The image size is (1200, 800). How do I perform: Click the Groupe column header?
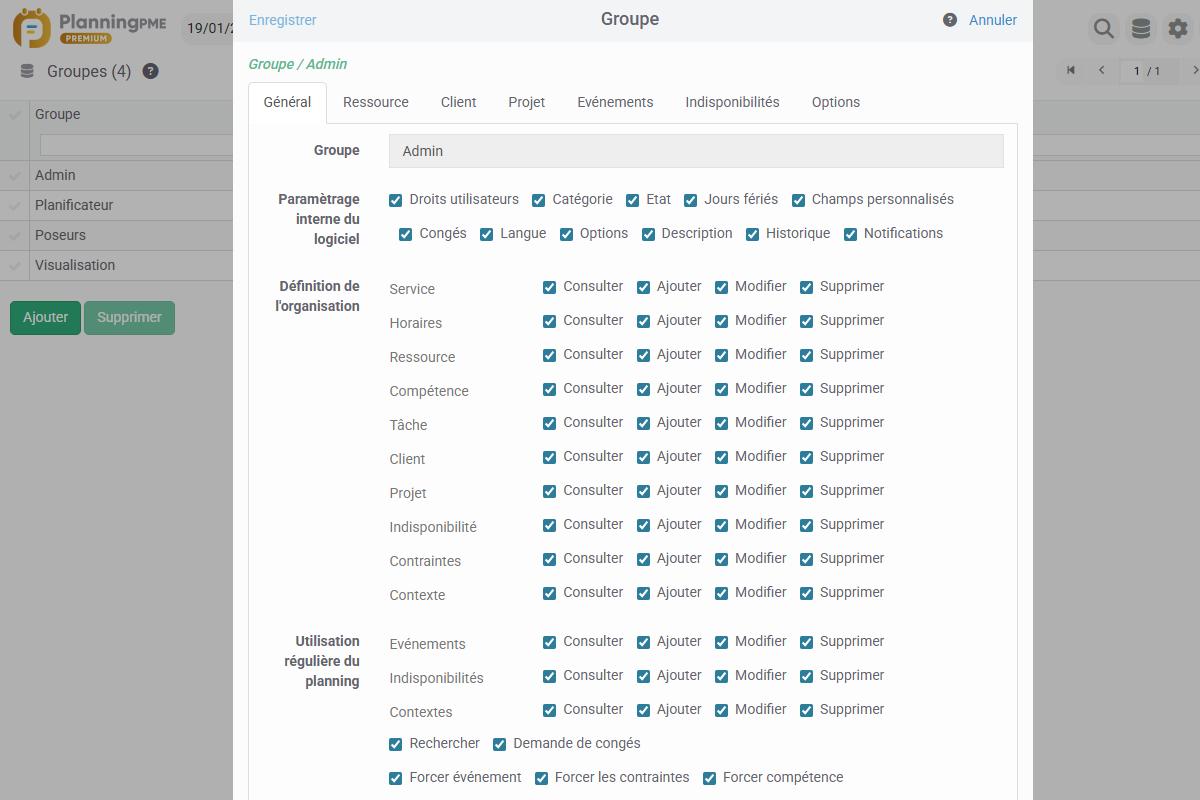coord(57,114)
